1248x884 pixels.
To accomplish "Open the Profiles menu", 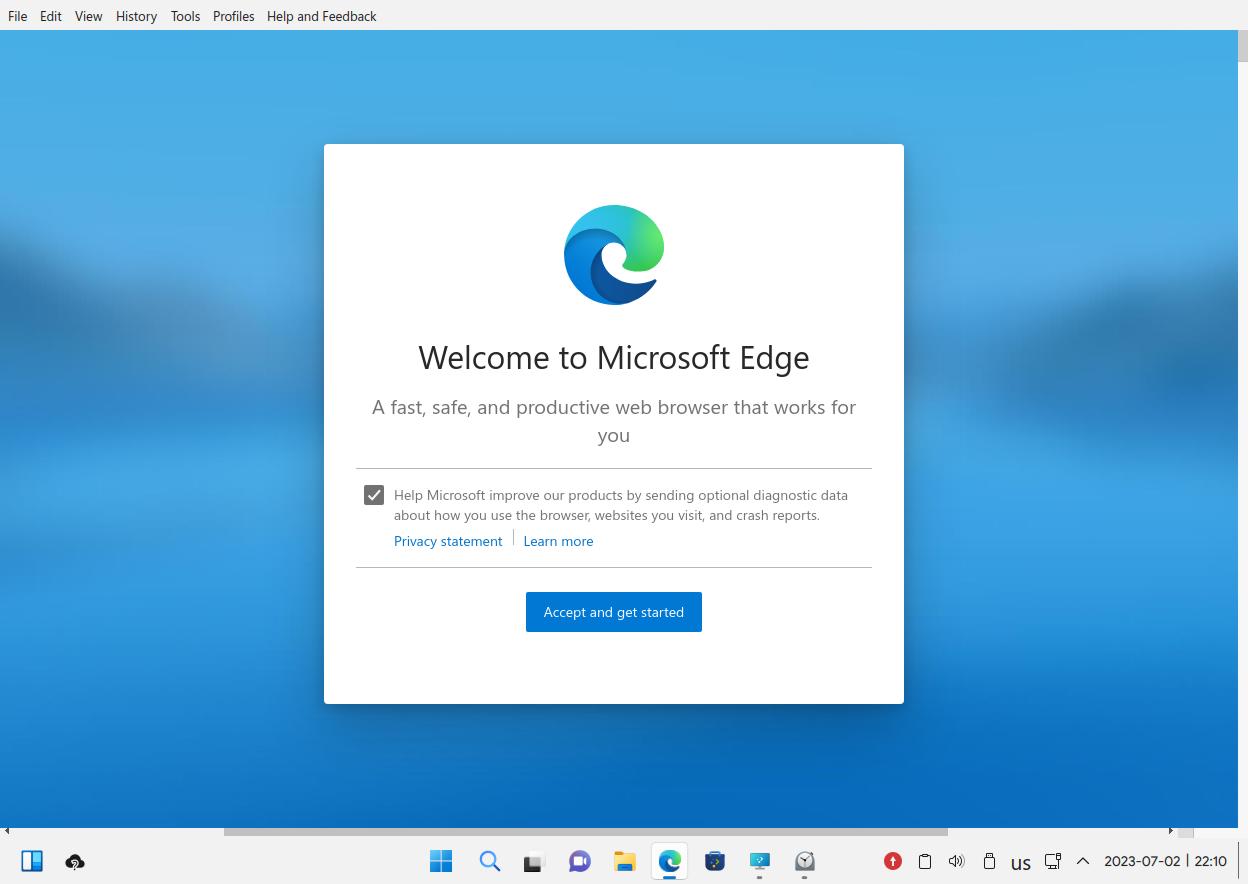I will click(233, 16).
